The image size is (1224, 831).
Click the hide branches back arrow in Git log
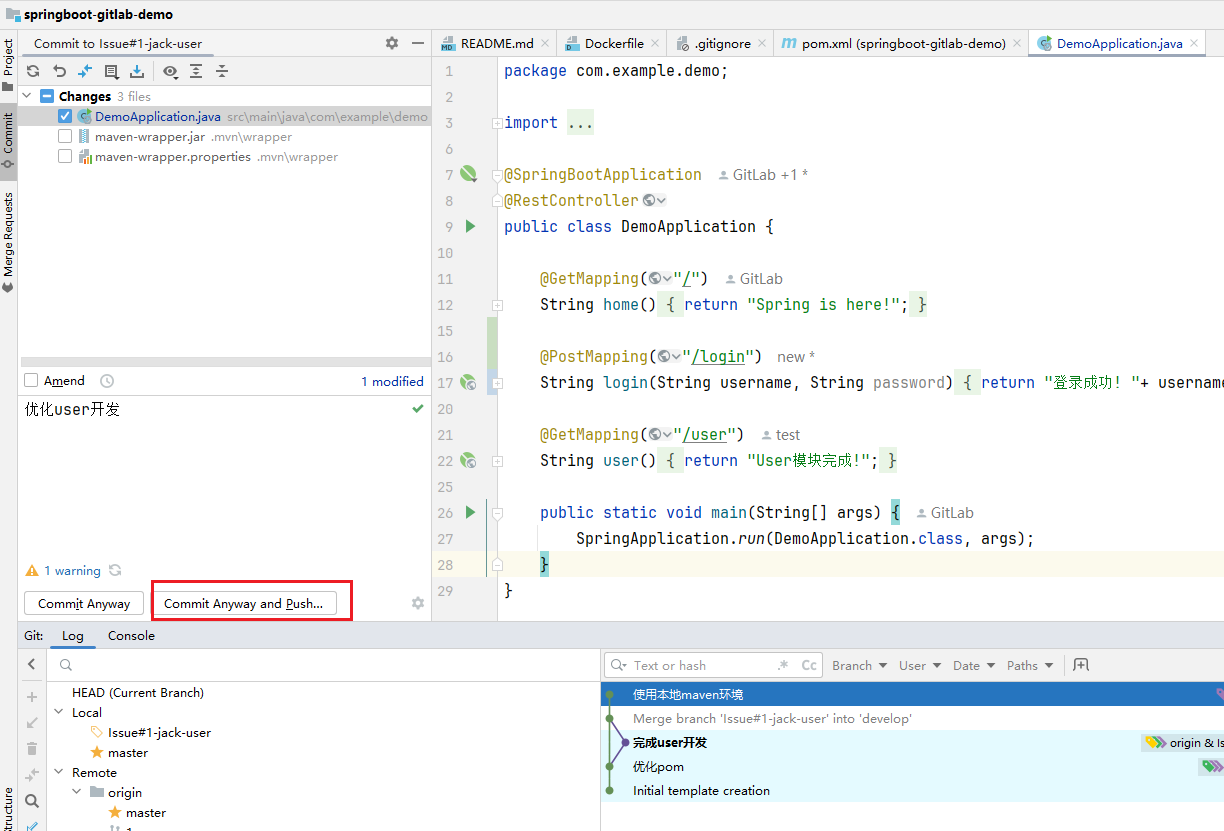(32, 664)
